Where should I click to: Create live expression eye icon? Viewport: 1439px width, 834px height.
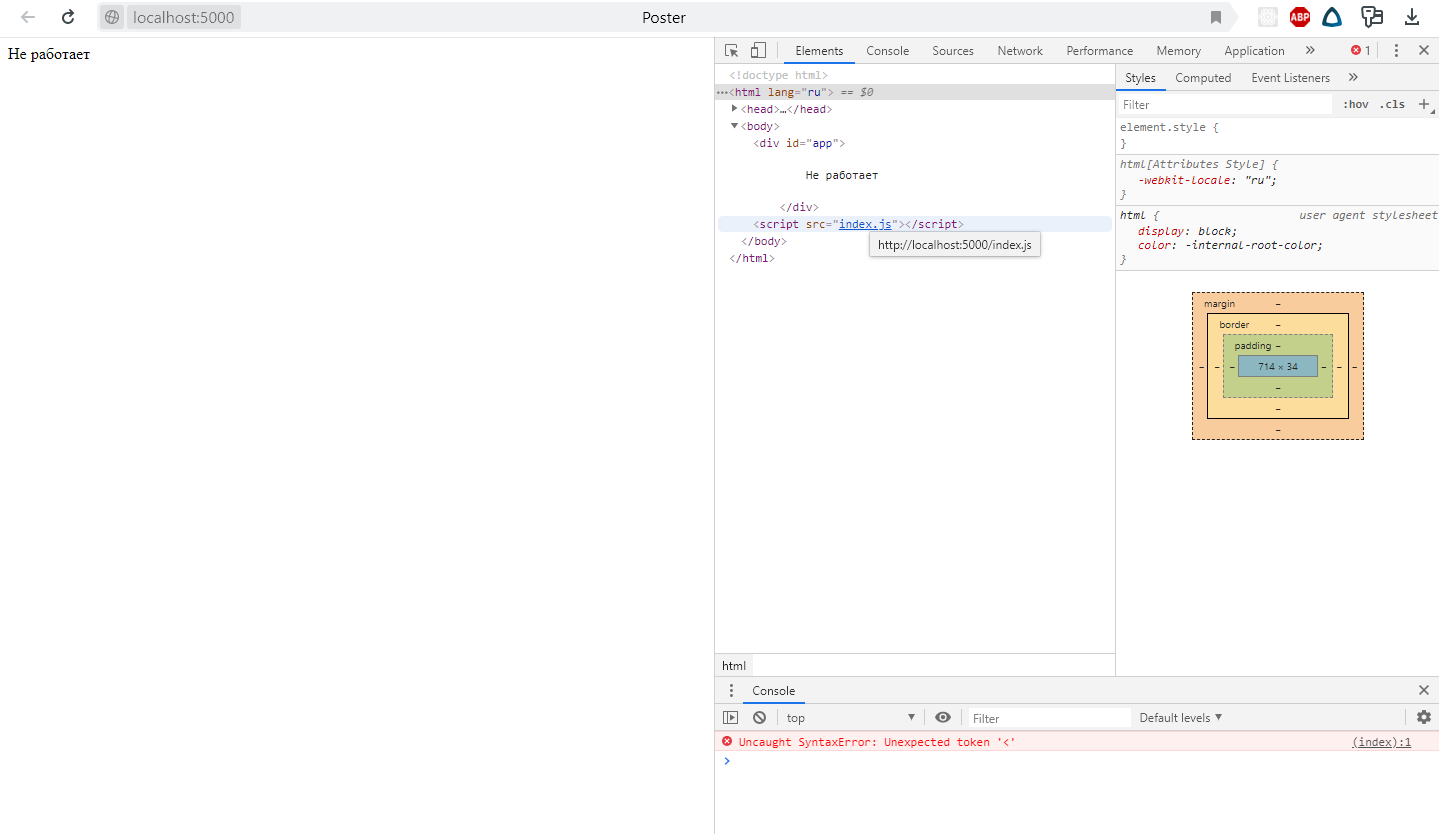(x=942, y=718)
